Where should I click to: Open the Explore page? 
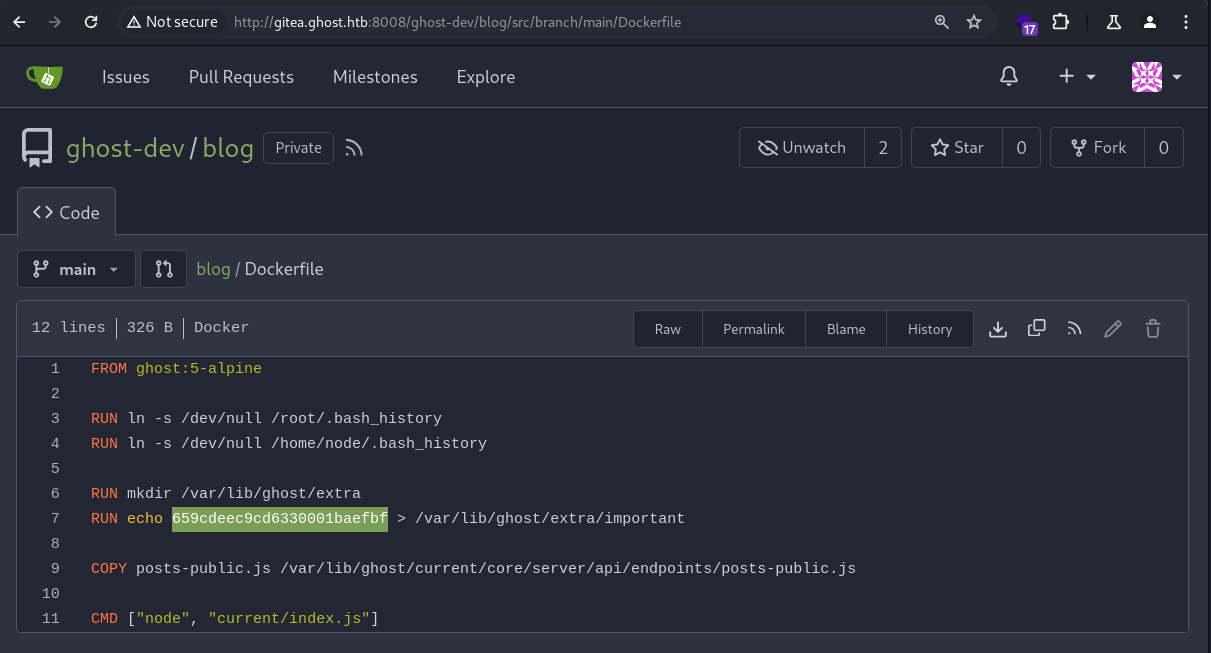(x=486, y=77)
